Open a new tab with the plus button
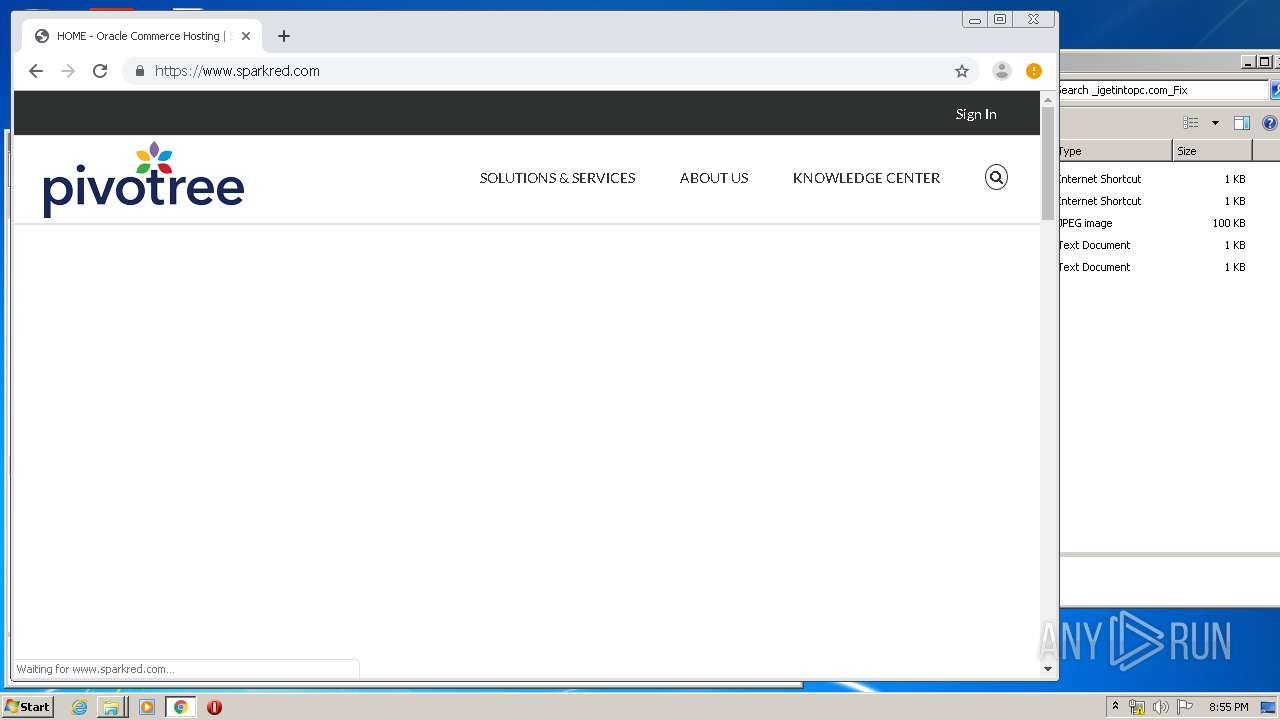Screen dimensions: 1280x720 pyautogui.click(x=284, y=36)
